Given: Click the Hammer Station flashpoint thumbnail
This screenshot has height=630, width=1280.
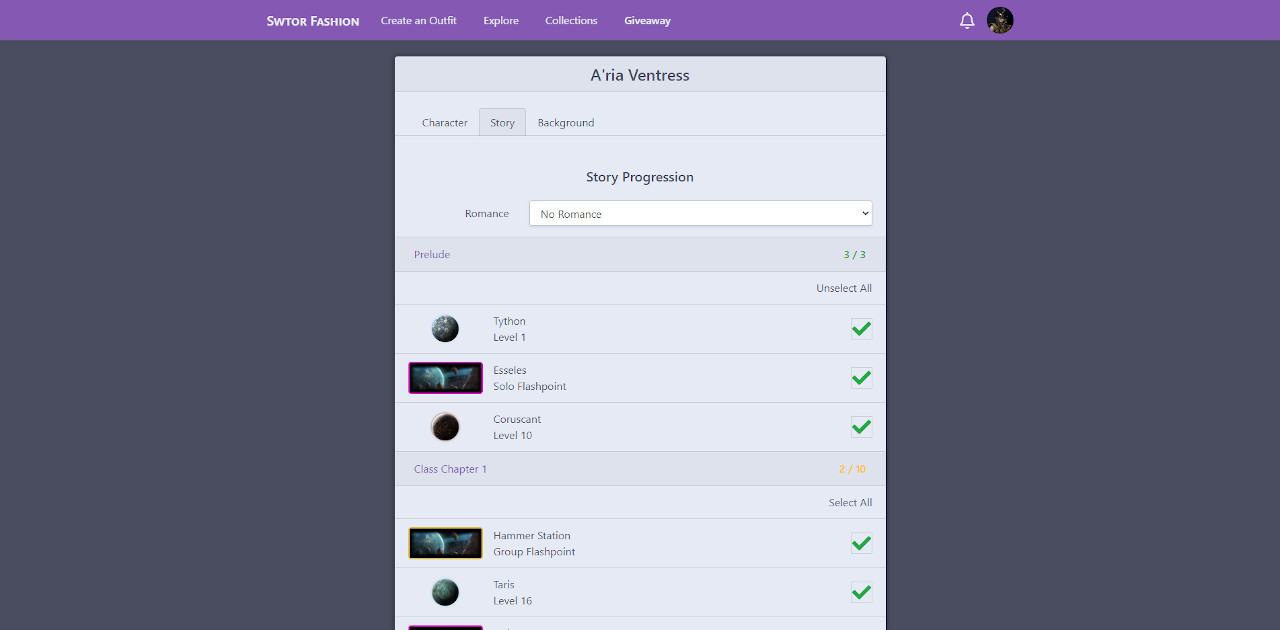Looking at the screenshot, I should click(x=445, y=543).
